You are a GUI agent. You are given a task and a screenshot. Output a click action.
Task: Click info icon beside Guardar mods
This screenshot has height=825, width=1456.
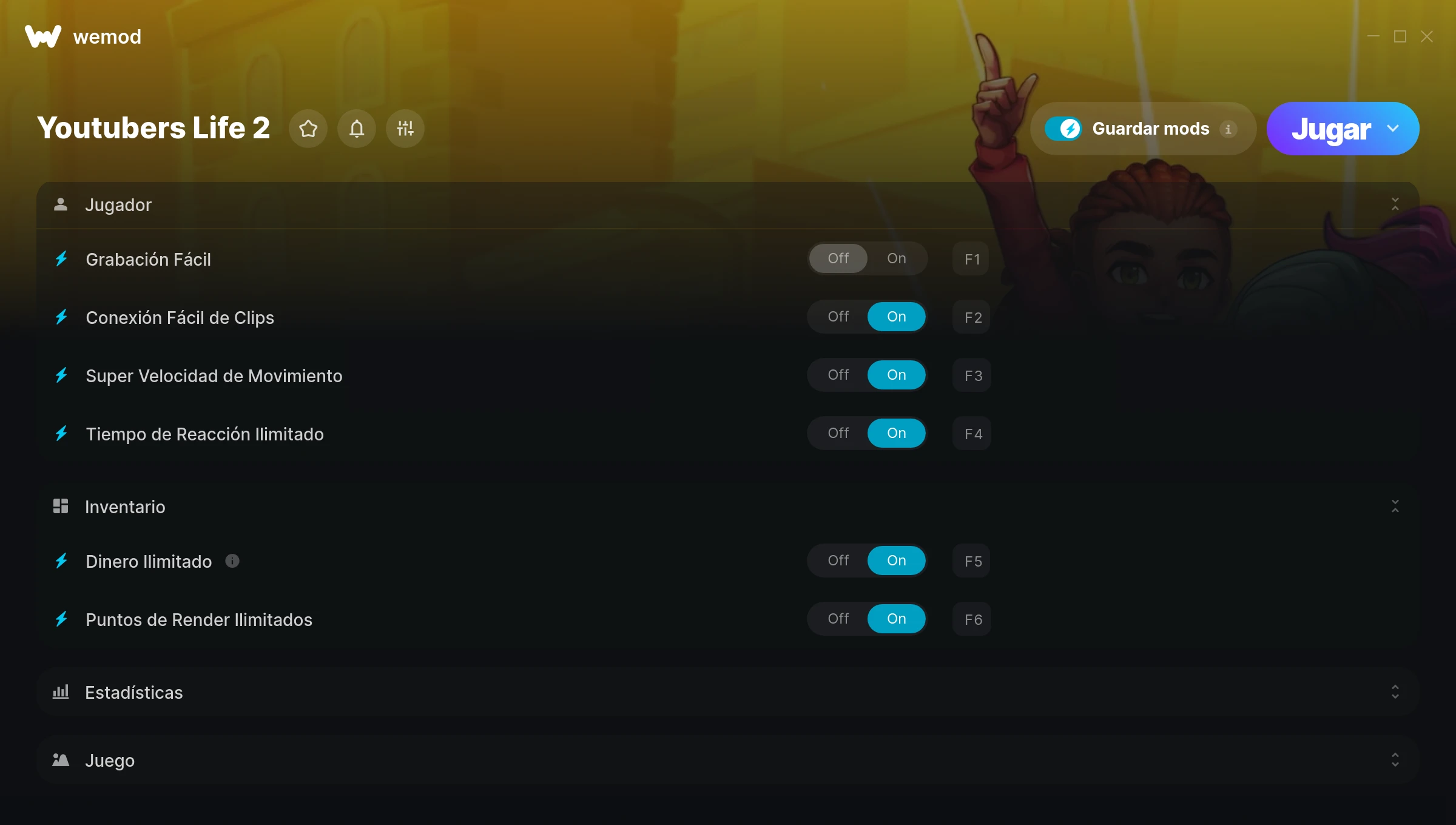pyautogui.click(x=1228, y=129)
